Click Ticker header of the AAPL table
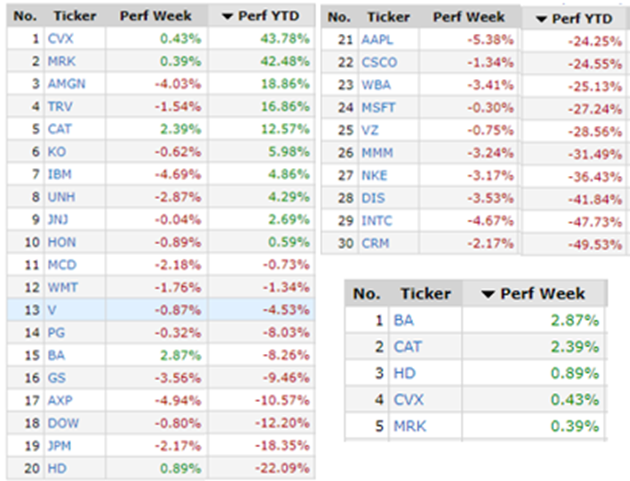The height and width of the screenshot is (481, 630). pyautogui.click(x=389, y=17)
